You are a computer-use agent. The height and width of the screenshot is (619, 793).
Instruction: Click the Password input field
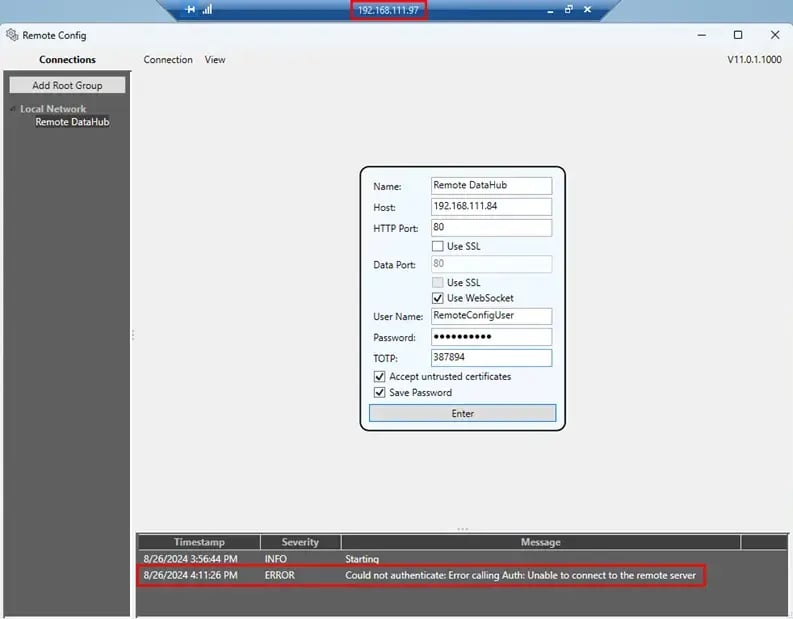(491, 337)
